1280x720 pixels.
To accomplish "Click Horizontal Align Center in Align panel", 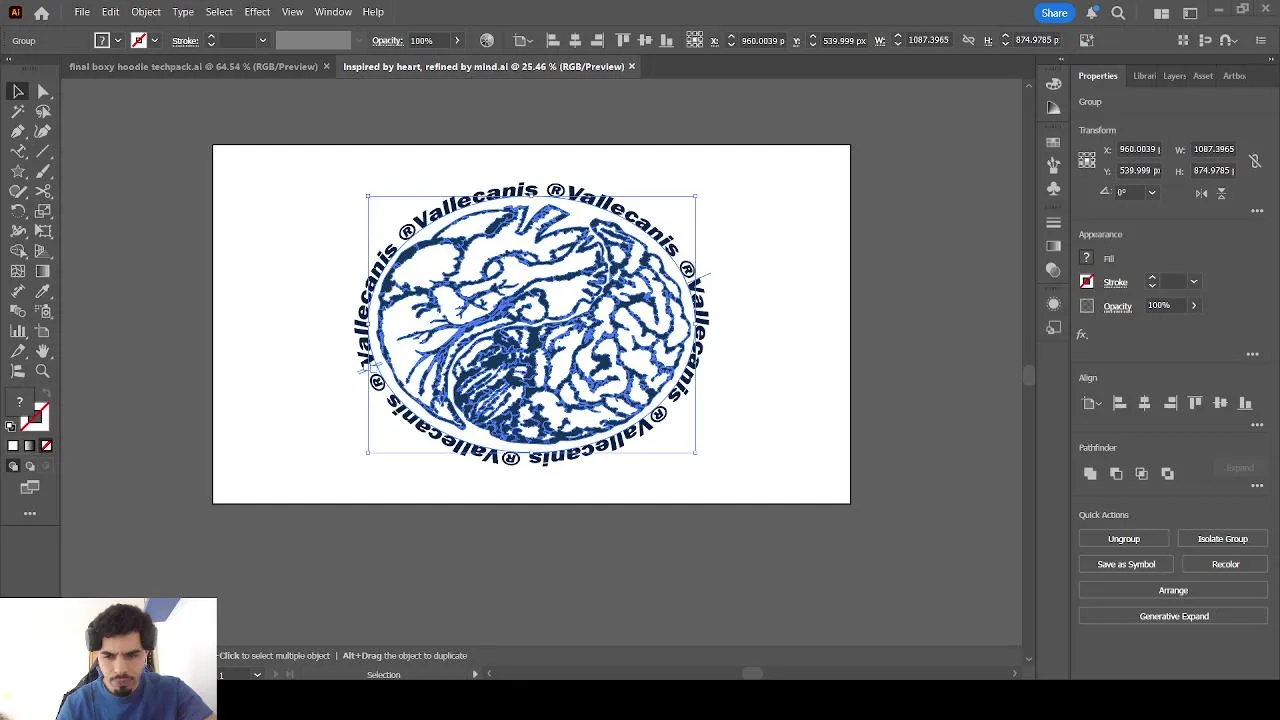I will (x=1144, y=403).
